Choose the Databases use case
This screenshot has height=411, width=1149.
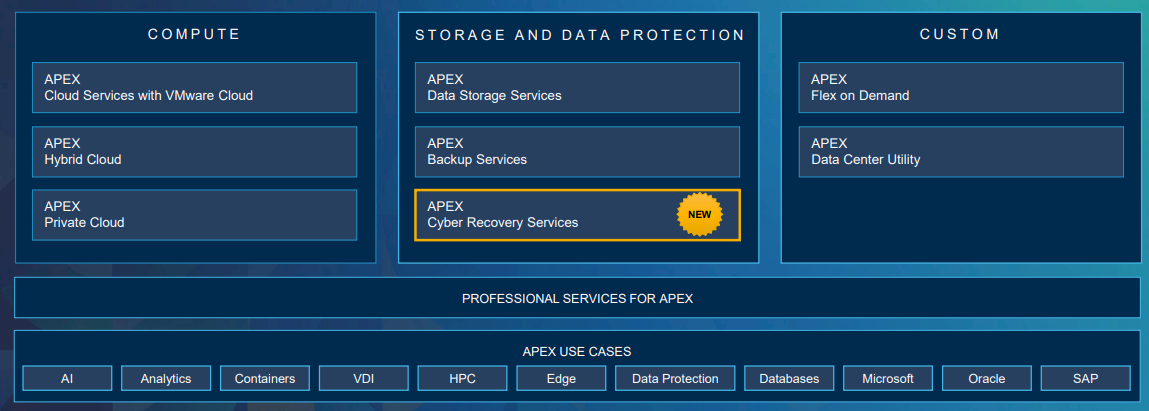(789, 379)
